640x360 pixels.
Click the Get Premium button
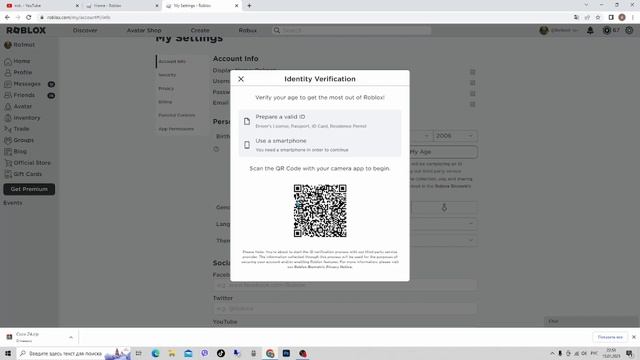(x=29, y=189)
